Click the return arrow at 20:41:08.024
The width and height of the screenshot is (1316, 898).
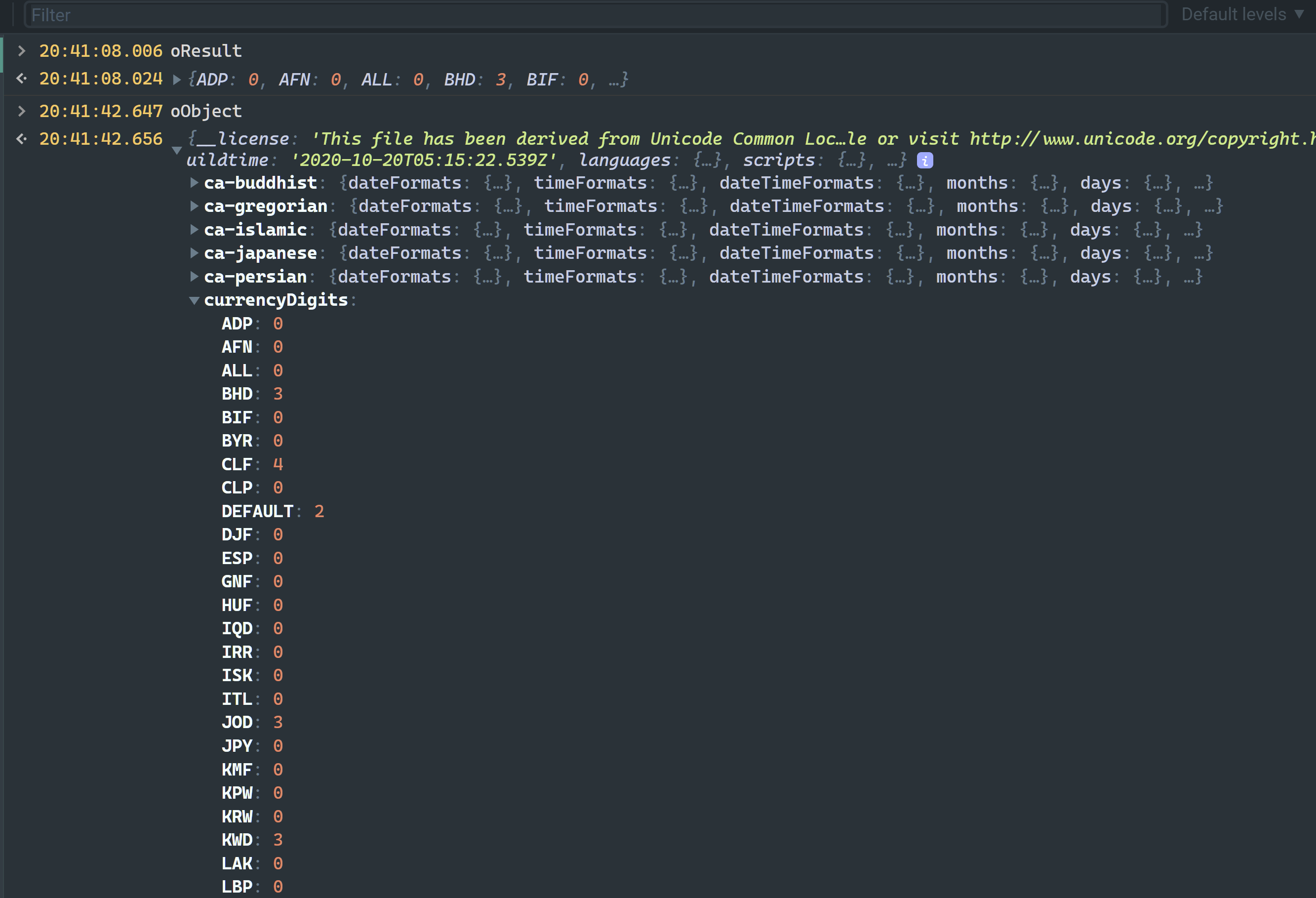(22, 79)
